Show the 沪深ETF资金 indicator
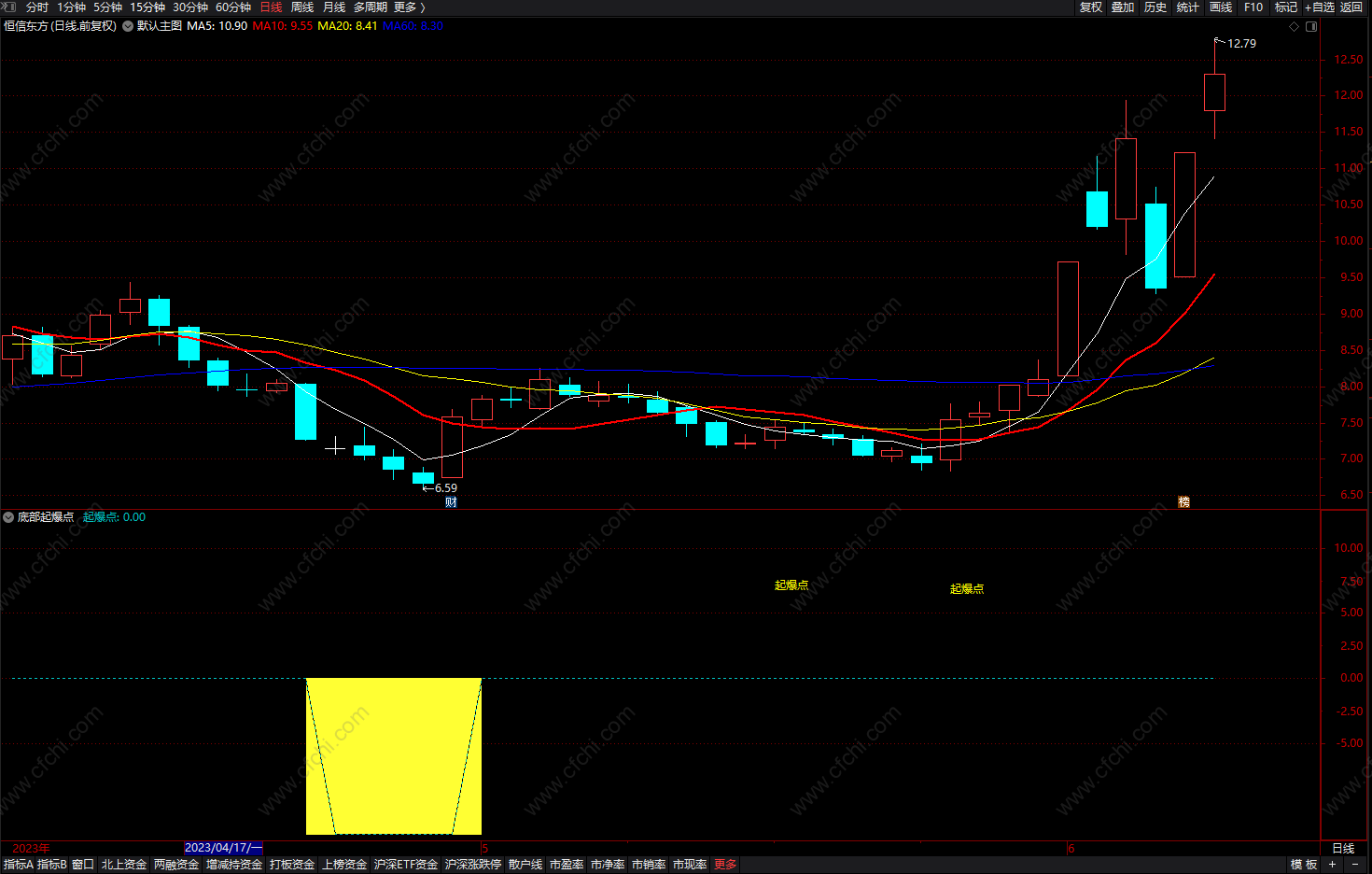Image resolution: width=1372 pixels, height=874 pixels. [x=406, y=865]
